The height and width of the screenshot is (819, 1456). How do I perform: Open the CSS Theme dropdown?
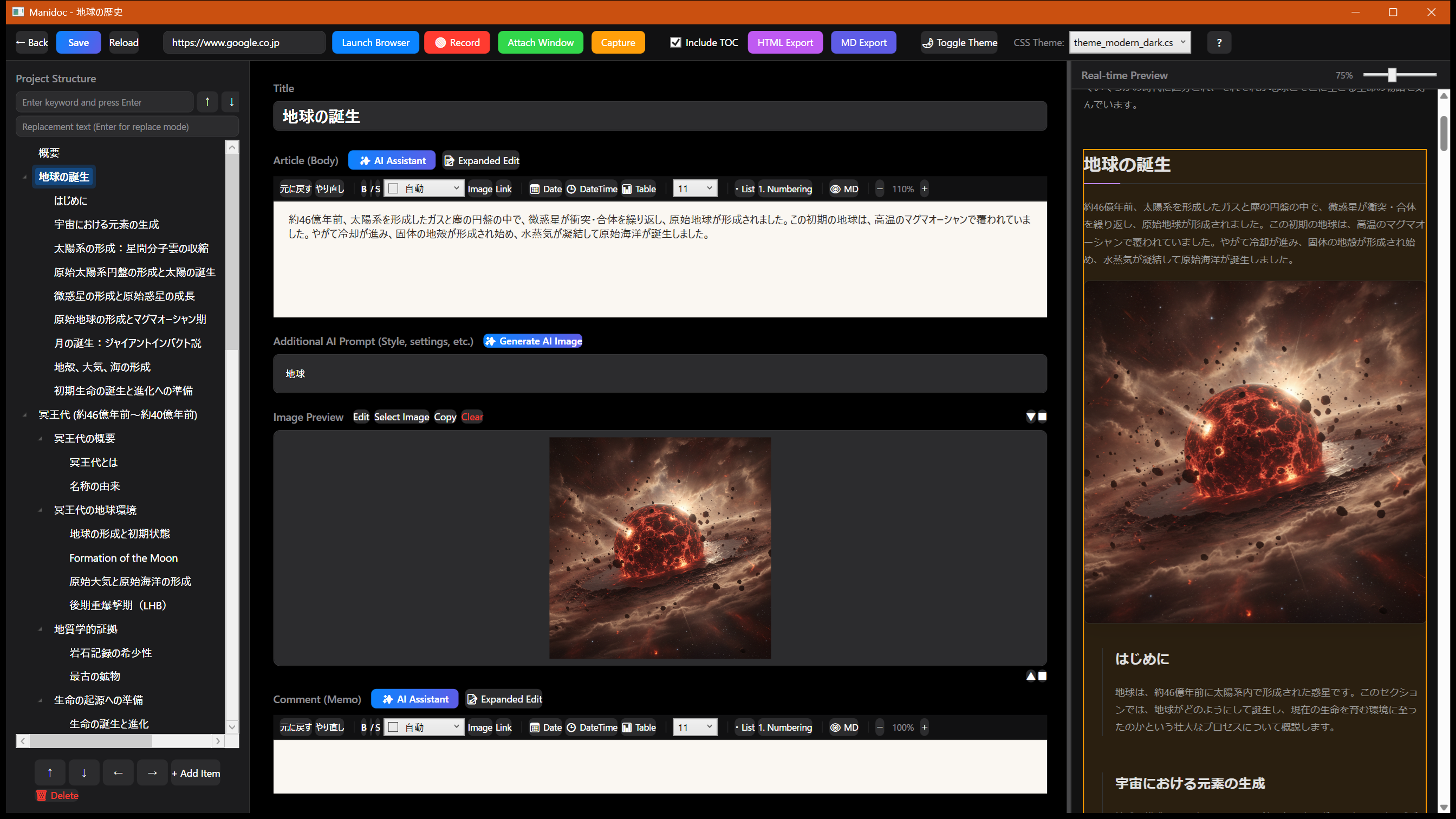(x=1129, y=42)
